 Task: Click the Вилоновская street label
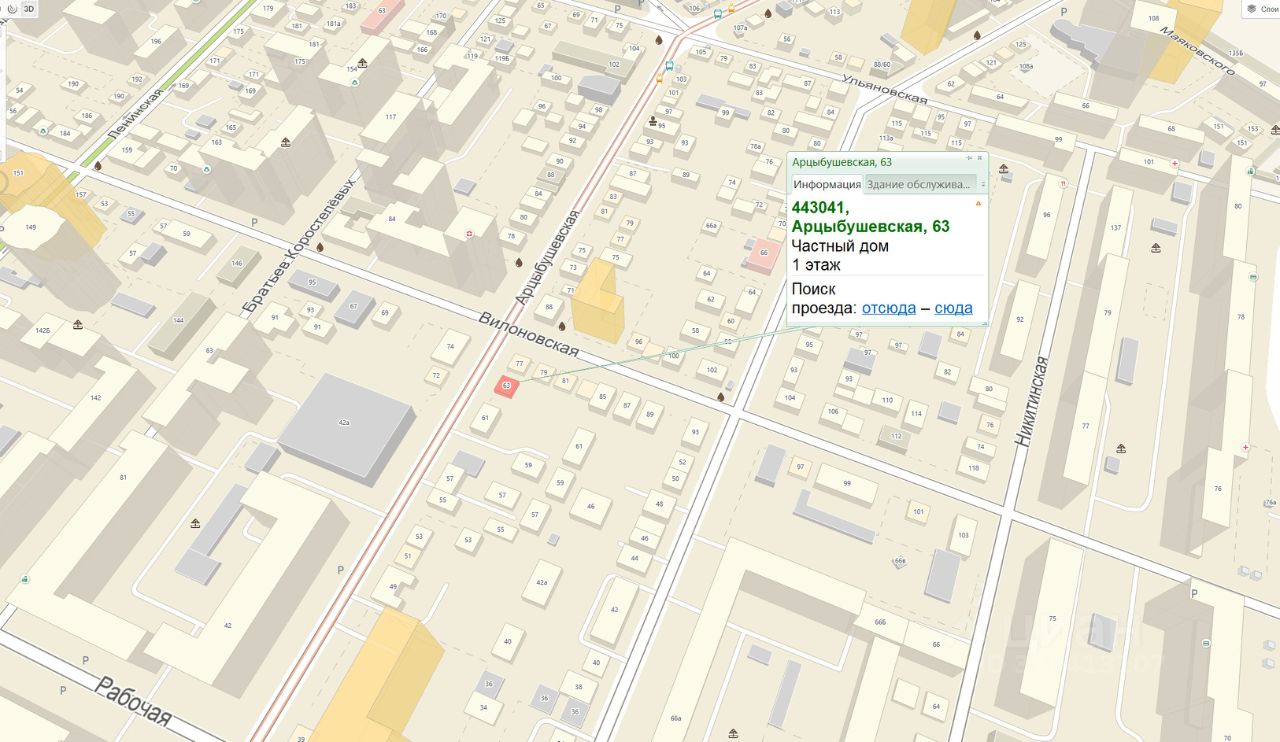[x=529, y=332]
